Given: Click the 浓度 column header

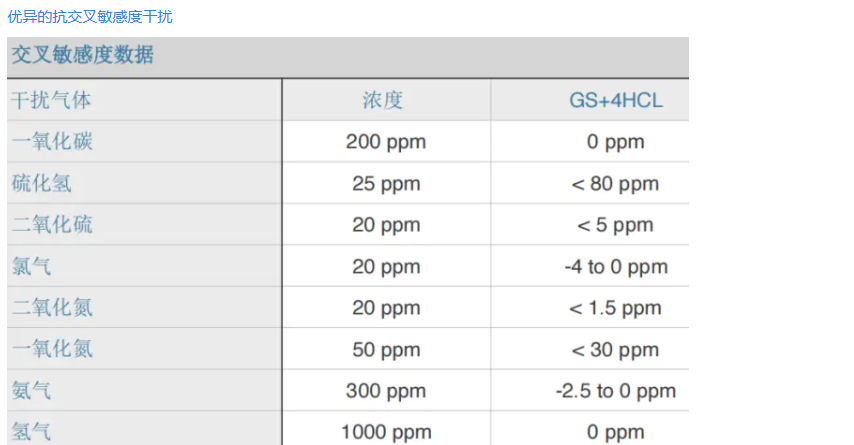Looking at the screenshot, I should pyautogui.click(x=383, y=100).
